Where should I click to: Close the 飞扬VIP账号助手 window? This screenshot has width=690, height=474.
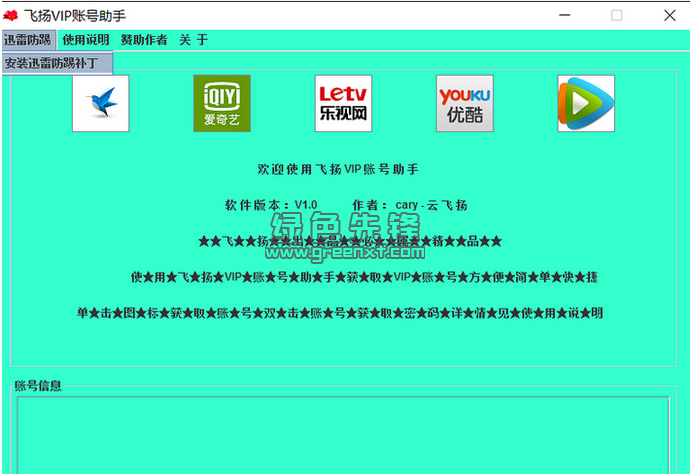coord(670,15)
